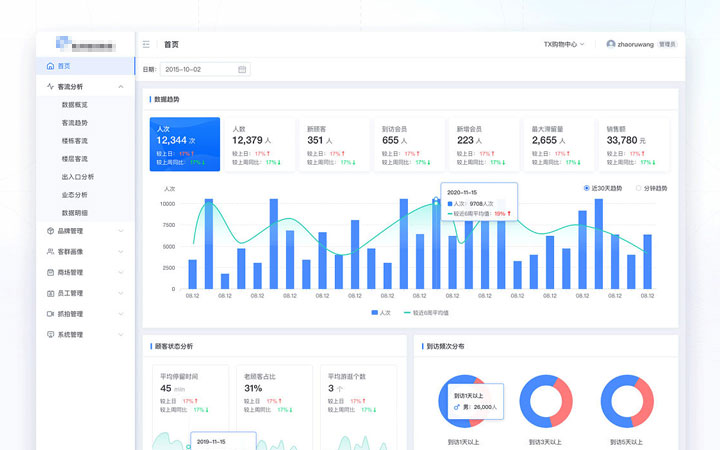Click the 客群画像 people icon
This screenshot has width=720, height=450.
(x=51, y=252)
